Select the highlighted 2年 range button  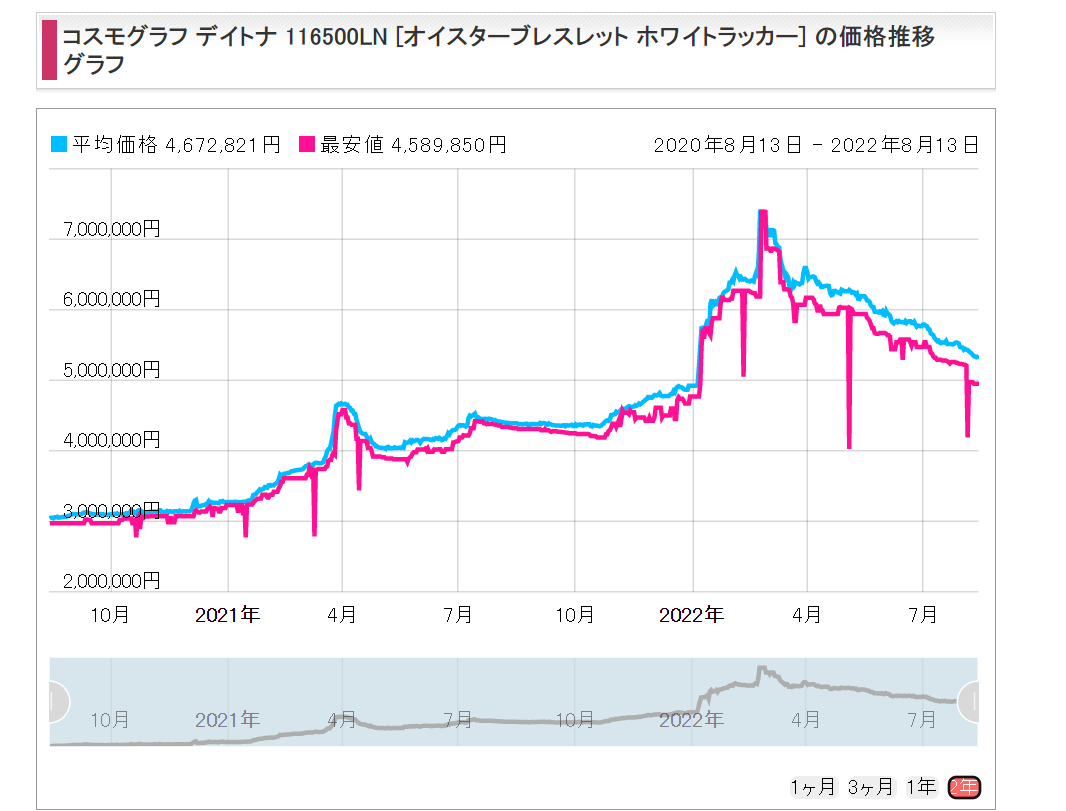(x=964, y=787)
